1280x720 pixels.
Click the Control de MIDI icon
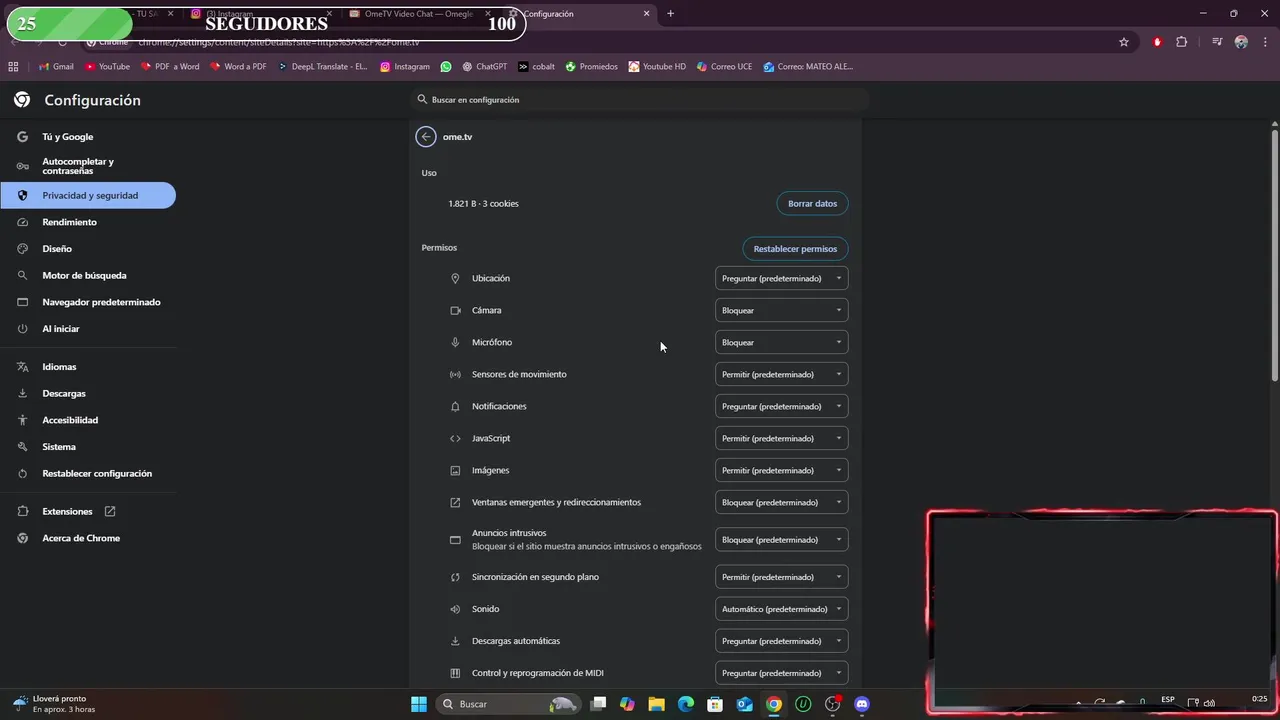(x=455, y=673)
